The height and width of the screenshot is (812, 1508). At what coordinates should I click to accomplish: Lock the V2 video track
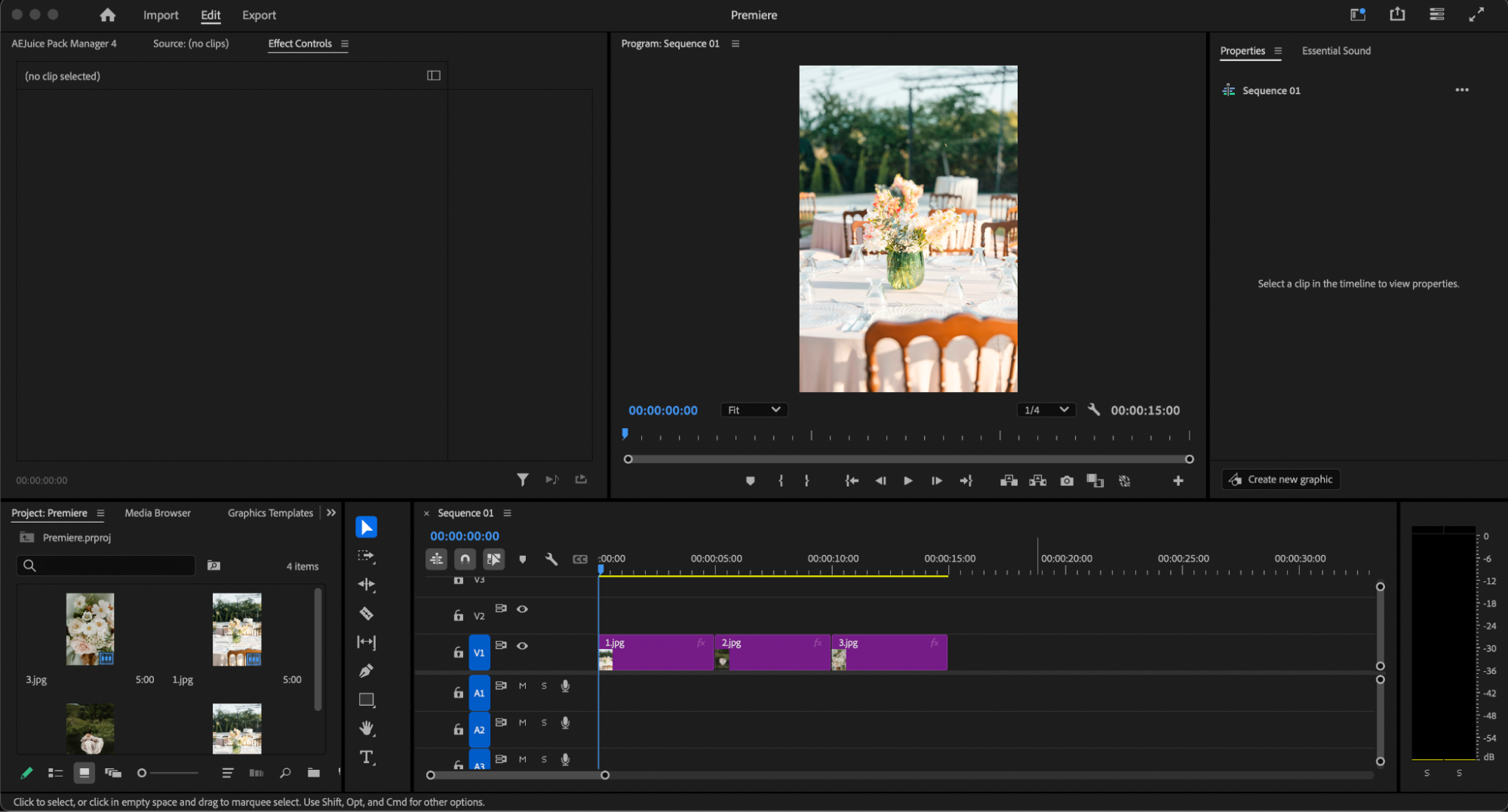pyautogui.click(x=458, y=615)
